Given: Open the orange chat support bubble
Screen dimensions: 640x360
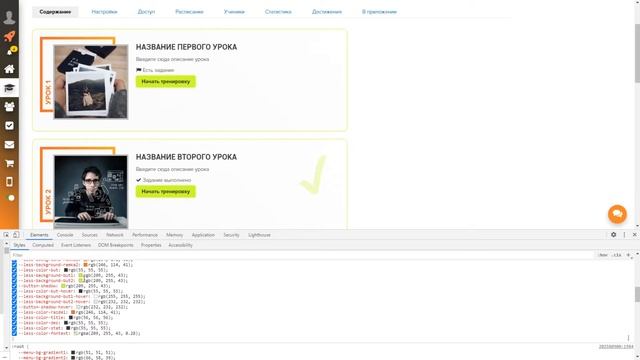Looking at the screenshot, I should [x=617, y=214].
